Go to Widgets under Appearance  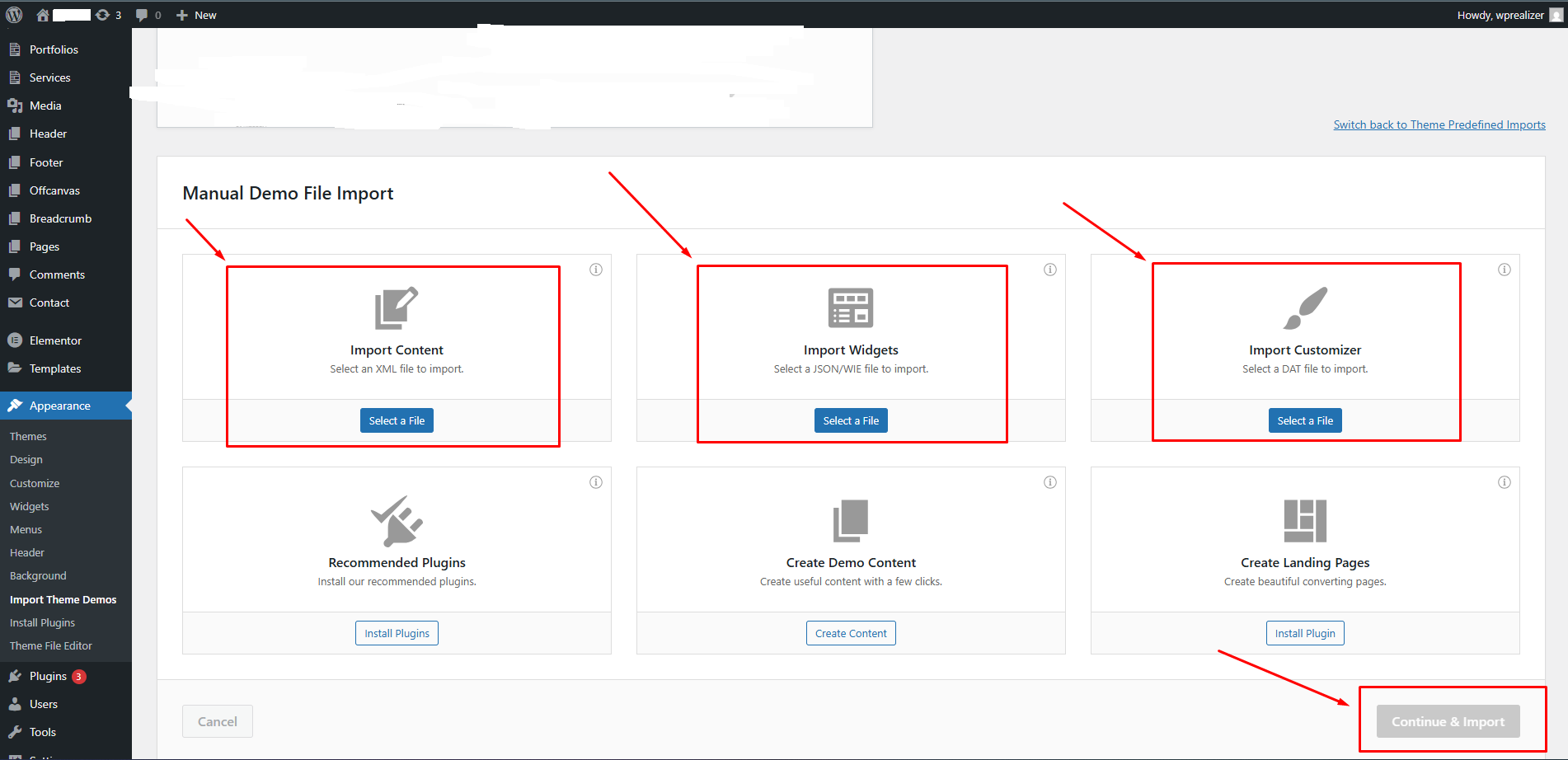click(30, 506)
